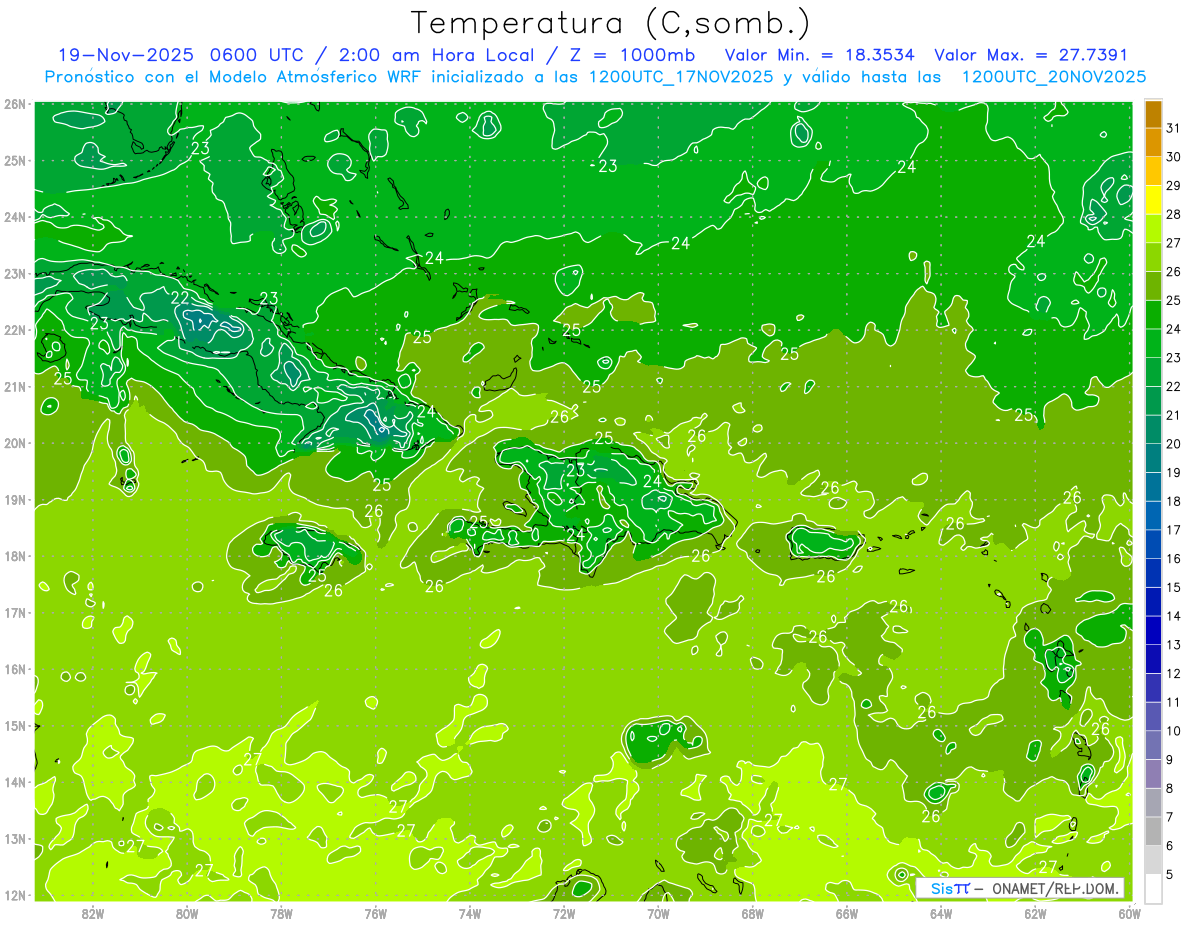
Task: Click the 64W longitude axis label
Action: coord(941,912)
